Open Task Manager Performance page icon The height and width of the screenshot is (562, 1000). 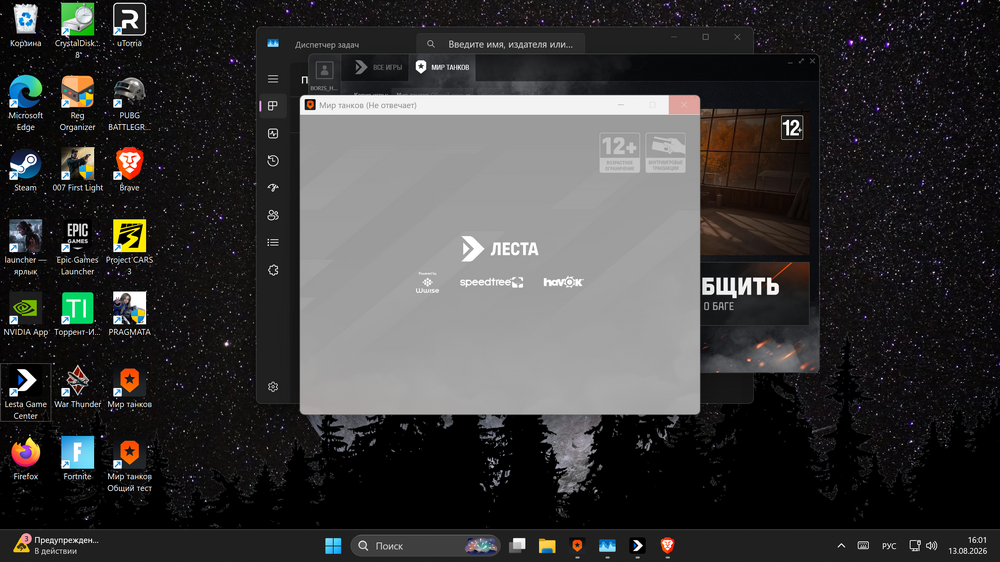[273, 133]
